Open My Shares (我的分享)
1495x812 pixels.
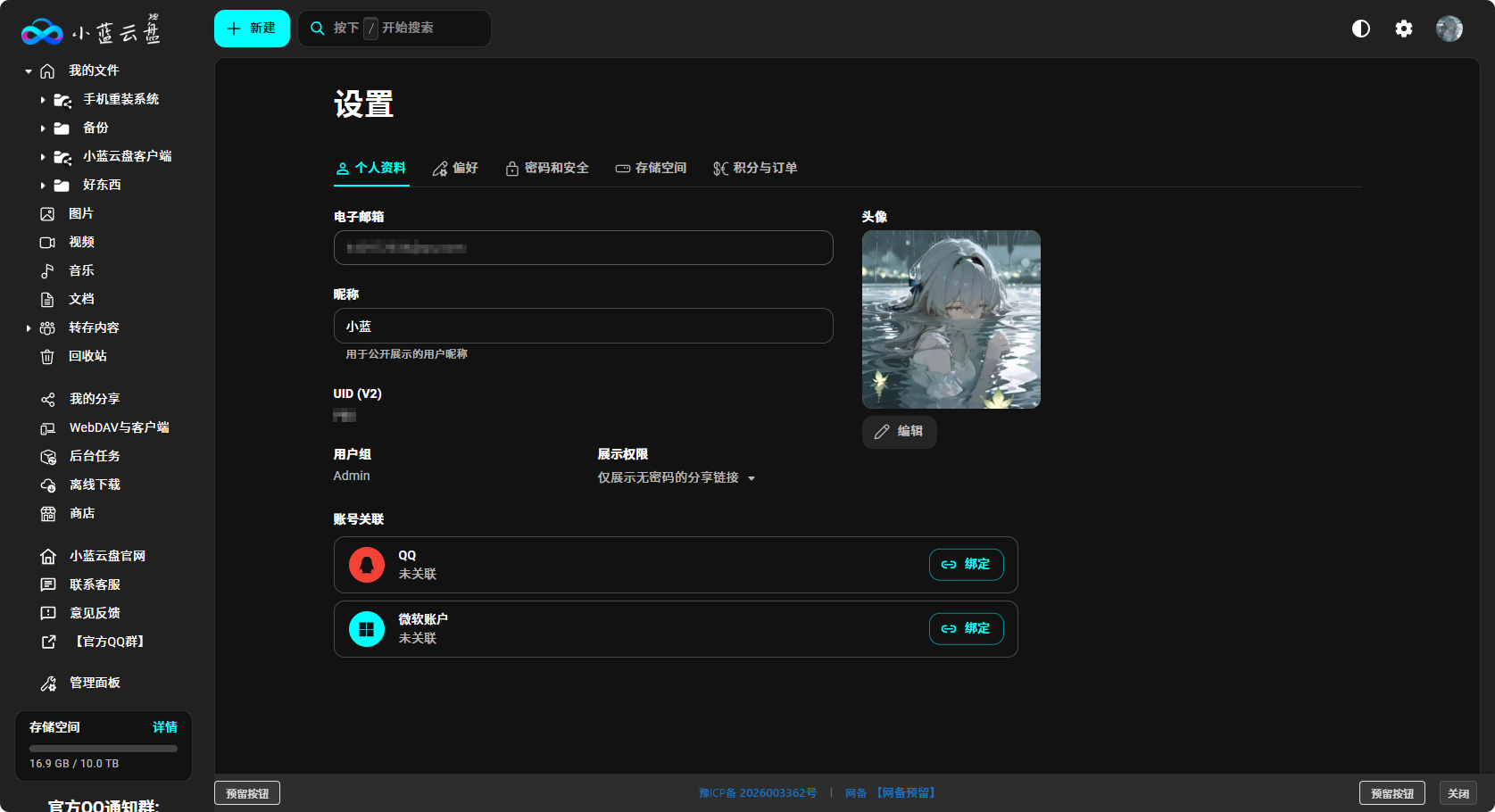94,399
